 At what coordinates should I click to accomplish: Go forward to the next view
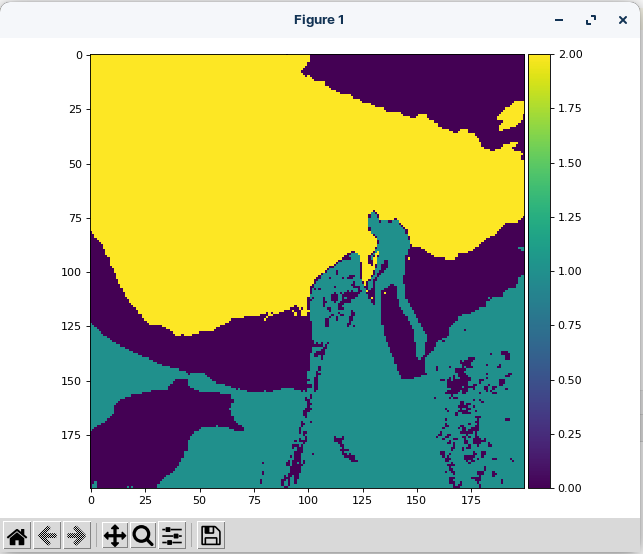[x=76, y=536]
